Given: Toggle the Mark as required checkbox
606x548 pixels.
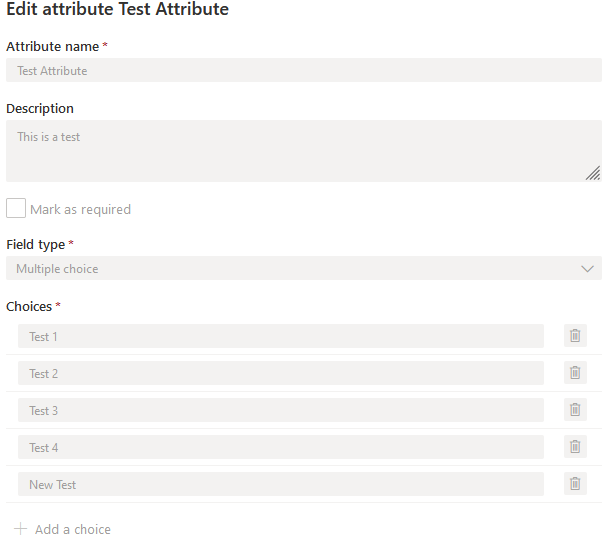Looking at the screenshot, I should 16,208.
